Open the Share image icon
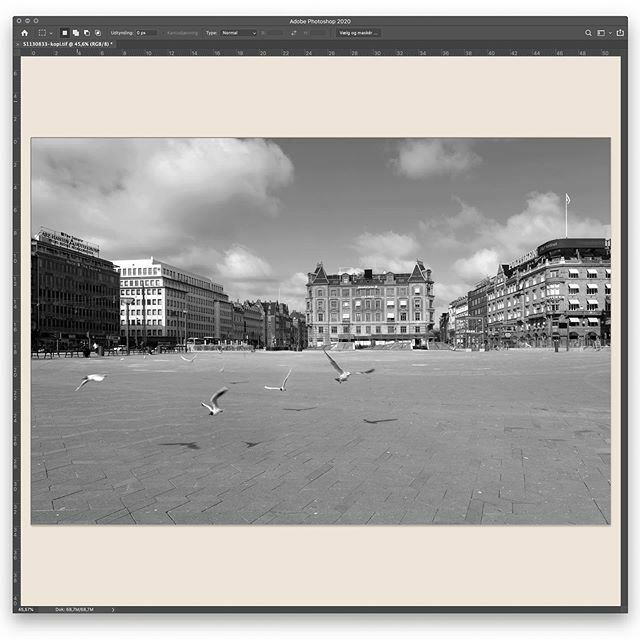 pyautogui.click(x=620, y=33)
